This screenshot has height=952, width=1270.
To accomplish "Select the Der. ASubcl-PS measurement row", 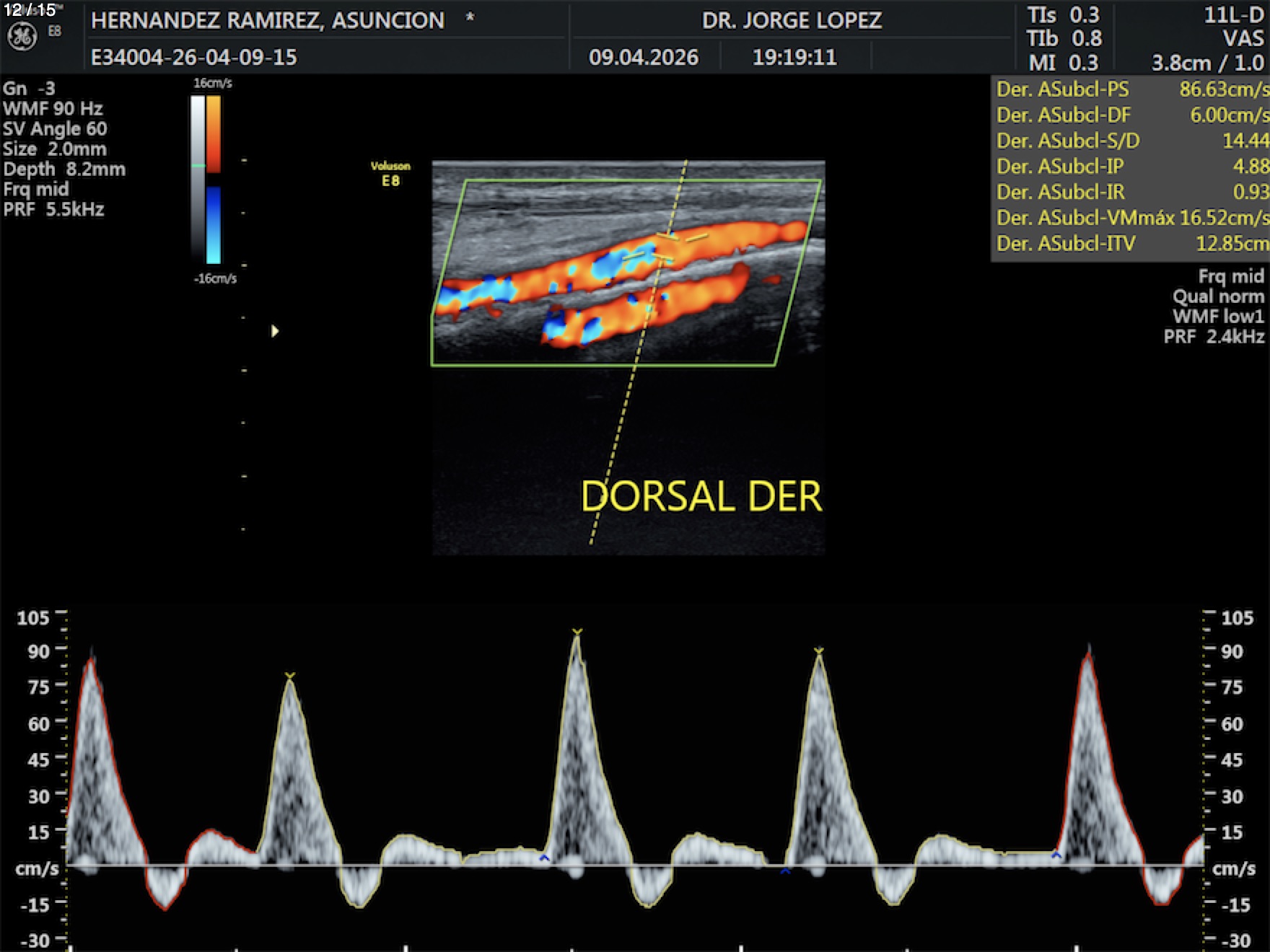I will pos(1131,89).
